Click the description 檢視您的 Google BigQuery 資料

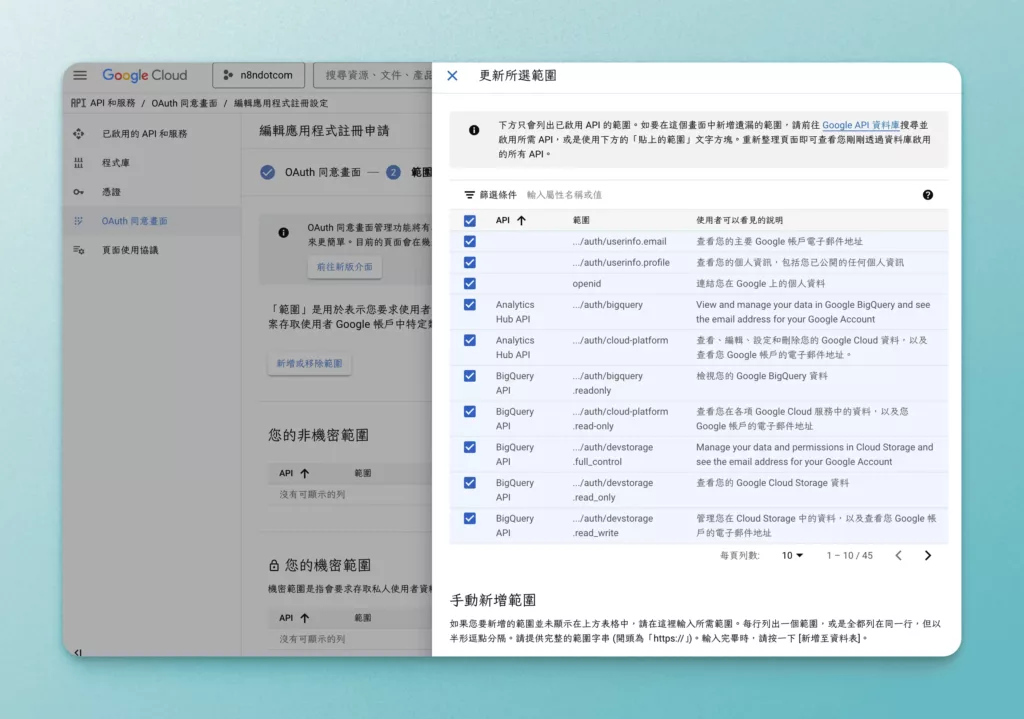pos(761,375)
